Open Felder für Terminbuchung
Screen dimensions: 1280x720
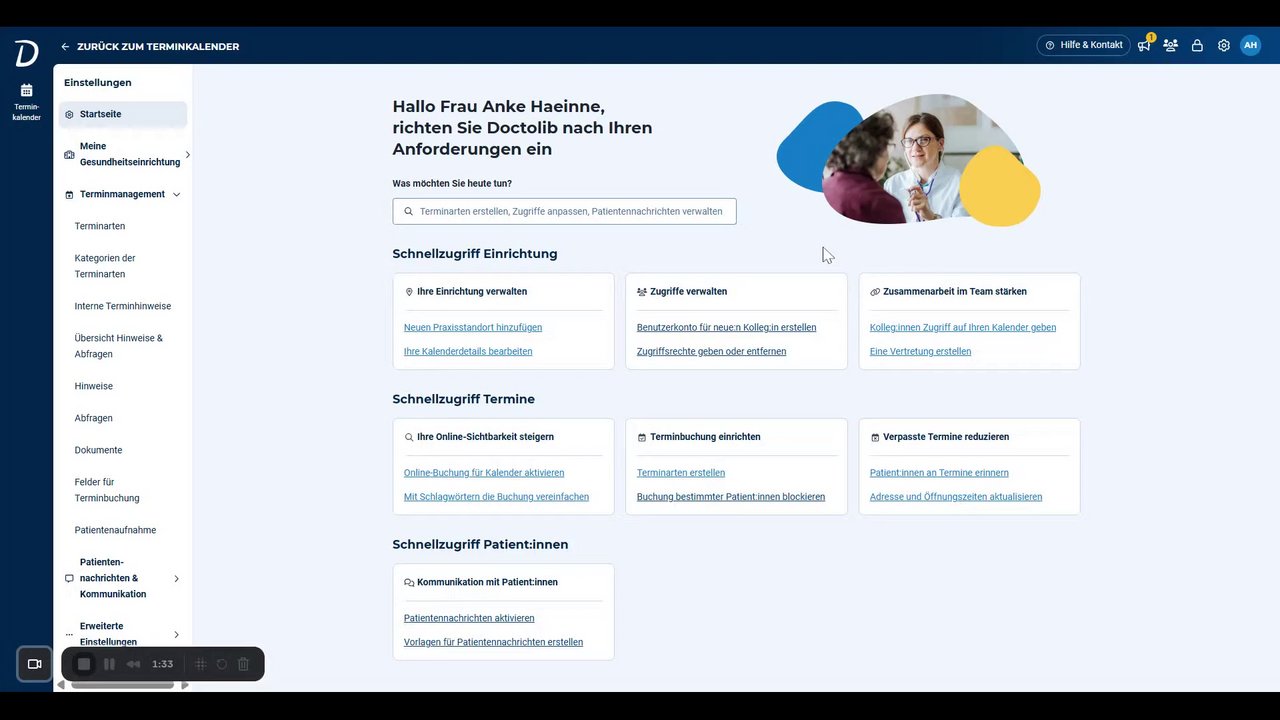107,490
